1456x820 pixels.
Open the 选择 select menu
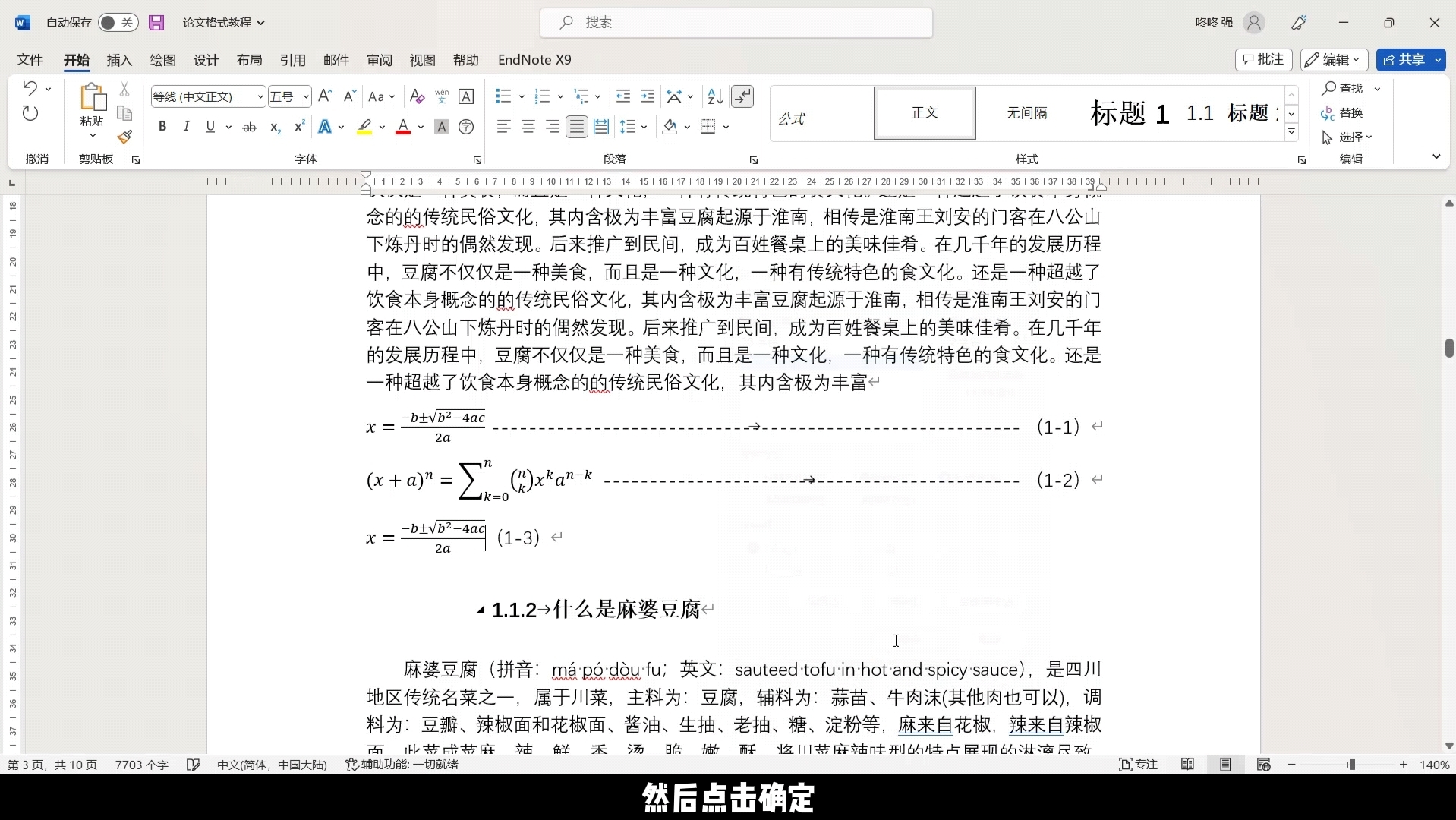click(x=1347, y=137)
